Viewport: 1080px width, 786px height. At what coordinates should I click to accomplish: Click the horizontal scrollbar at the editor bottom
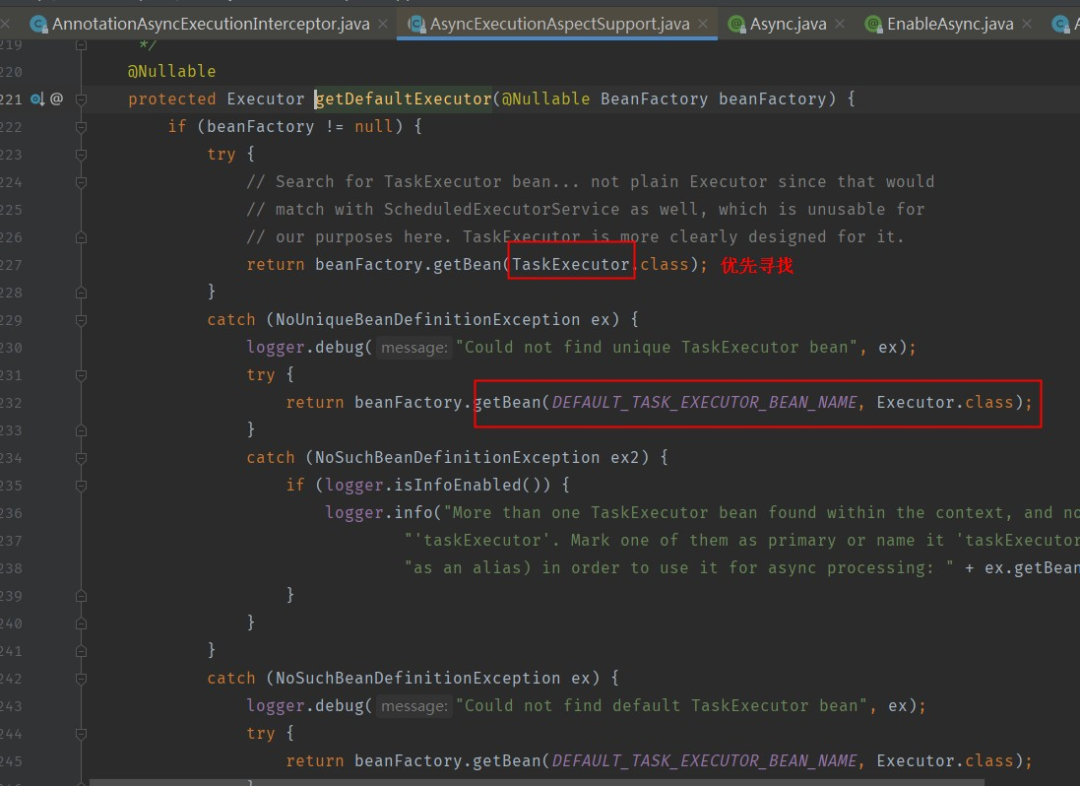500,781
